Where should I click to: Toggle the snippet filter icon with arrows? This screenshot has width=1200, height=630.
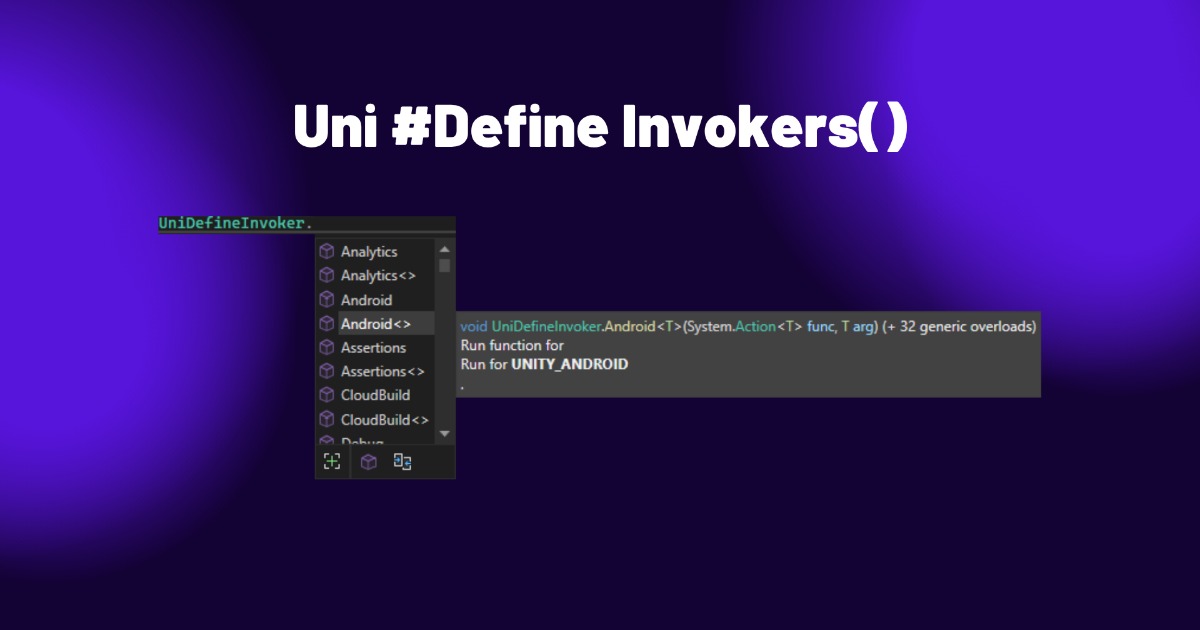[x=403, y=461]
